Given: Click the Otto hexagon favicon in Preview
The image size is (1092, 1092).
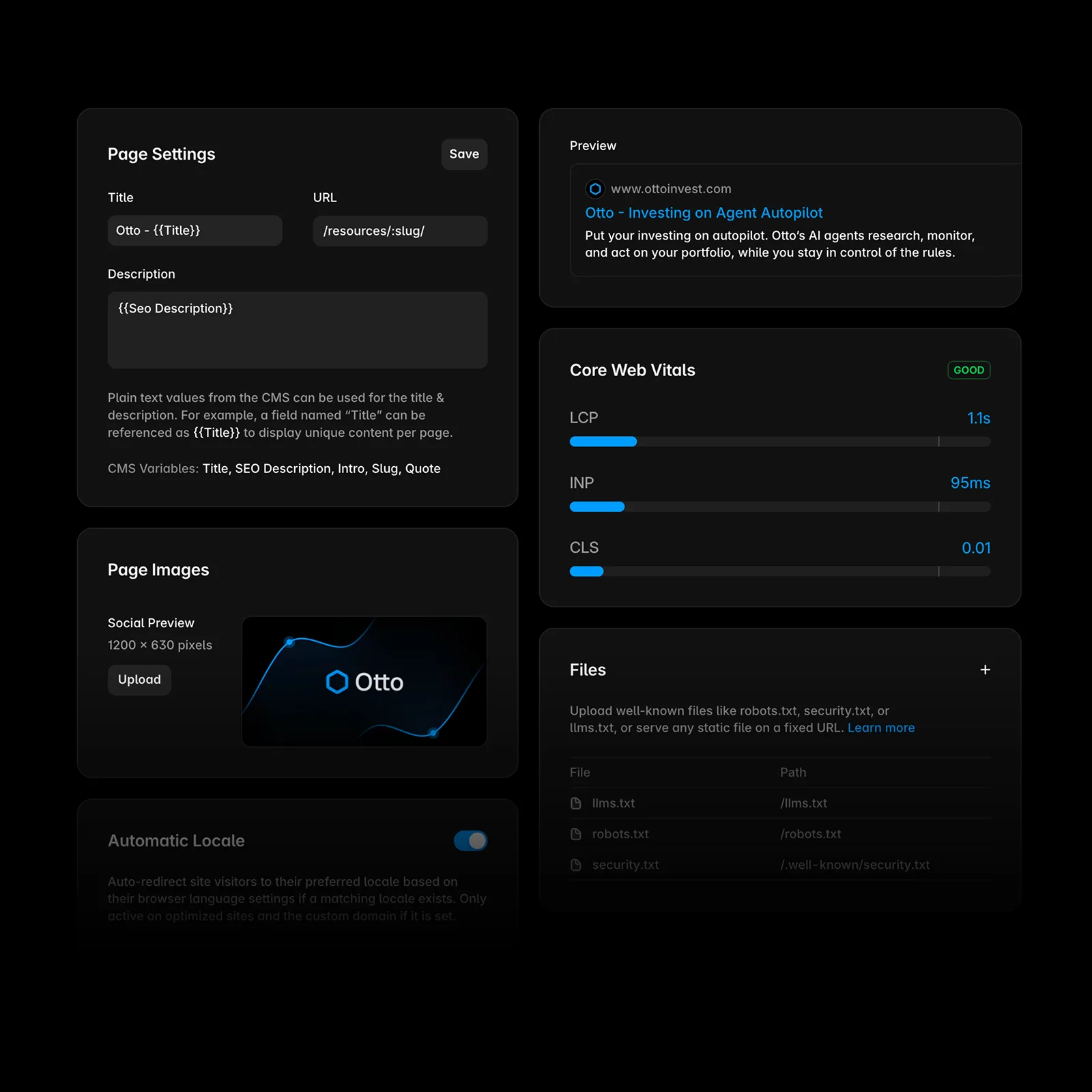Looking at the screenshot, I should tap(595, 189).
